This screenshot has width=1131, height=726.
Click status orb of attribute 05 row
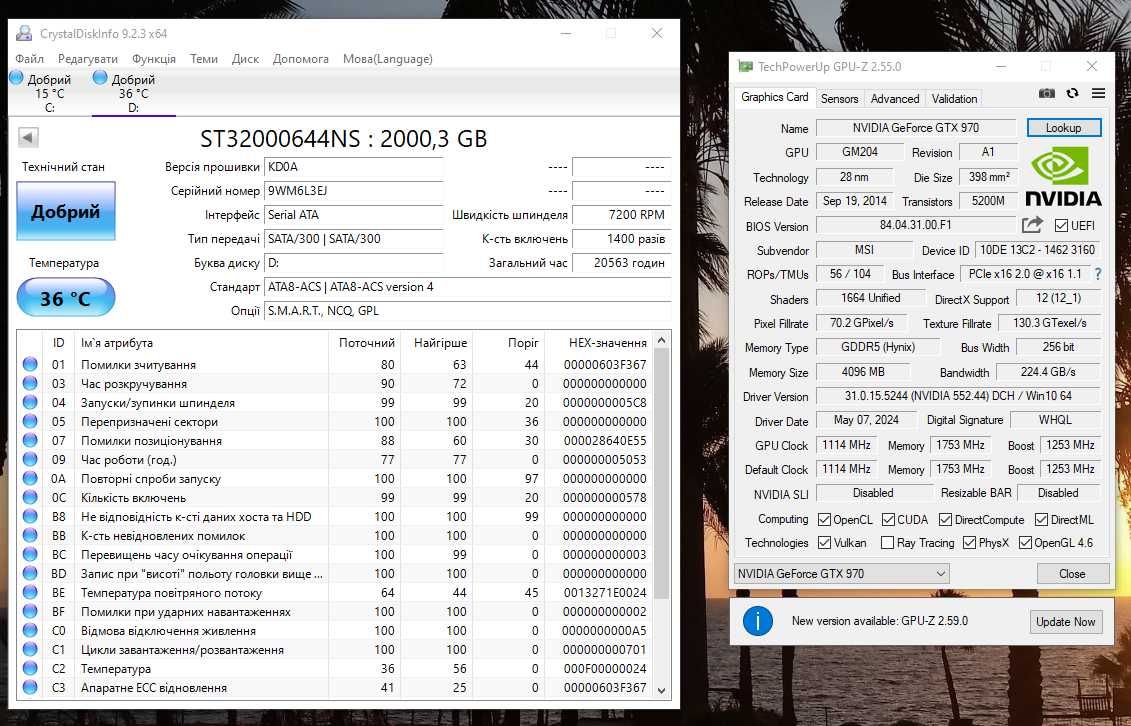tap(30, 421)
